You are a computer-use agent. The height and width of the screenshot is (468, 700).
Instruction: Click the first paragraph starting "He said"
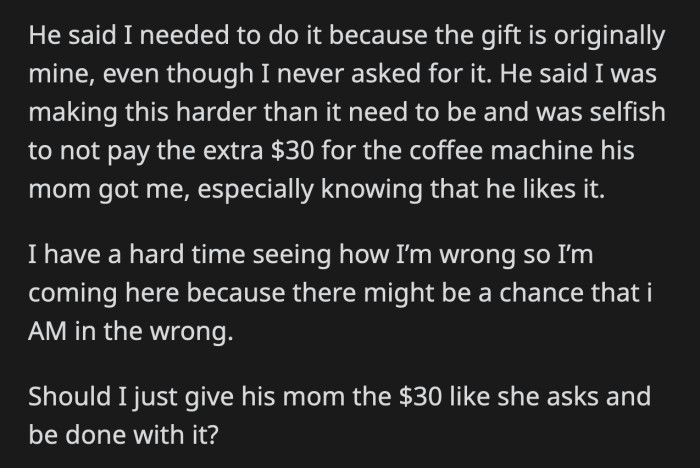pos(347,112)
